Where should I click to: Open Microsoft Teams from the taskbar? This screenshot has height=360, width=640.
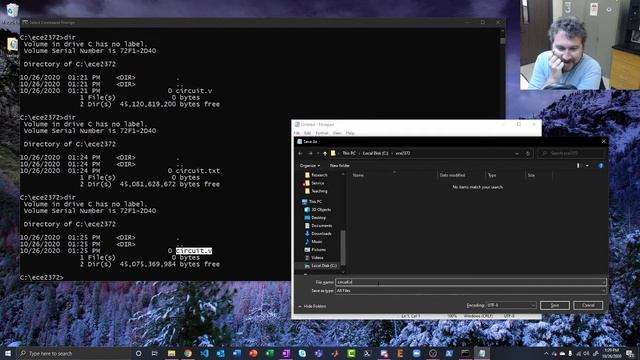click(318, 353)
